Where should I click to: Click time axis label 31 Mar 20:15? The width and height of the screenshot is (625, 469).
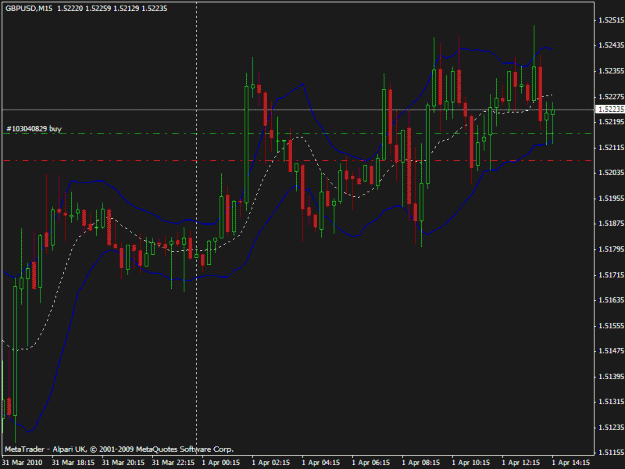[123, 463]
